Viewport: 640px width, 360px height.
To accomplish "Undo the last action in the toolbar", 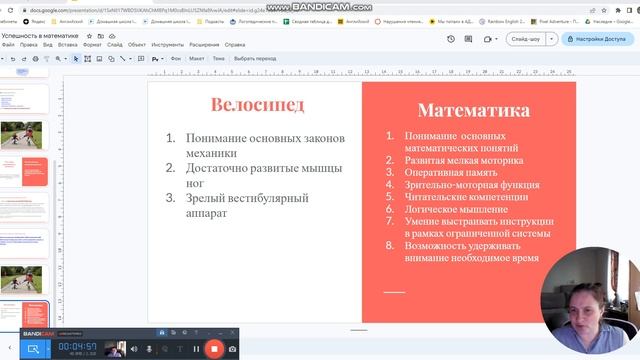I will pyautogui.click(x=13, y=59).
